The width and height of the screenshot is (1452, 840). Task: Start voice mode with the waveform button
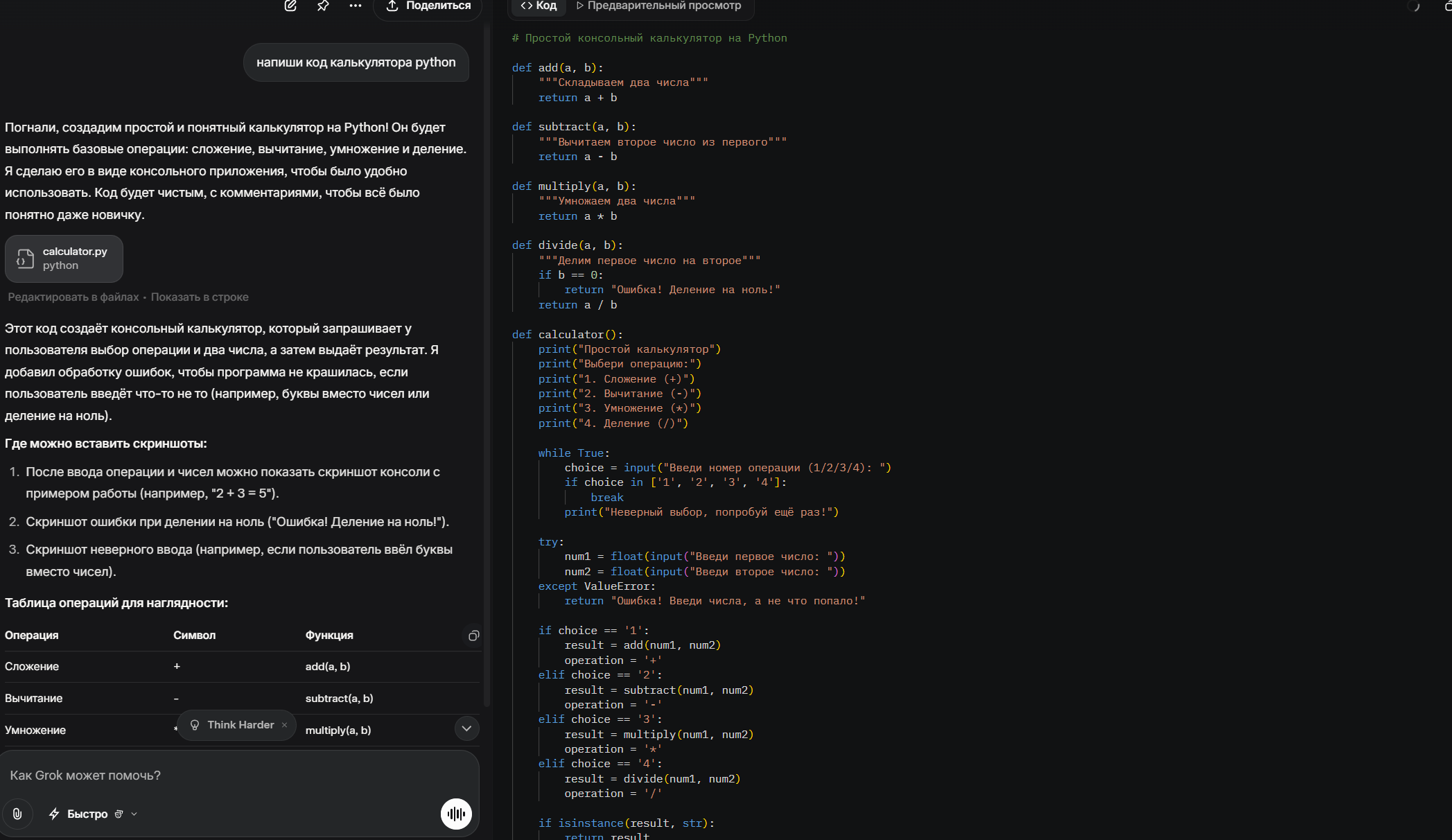[x=456, y=814]
